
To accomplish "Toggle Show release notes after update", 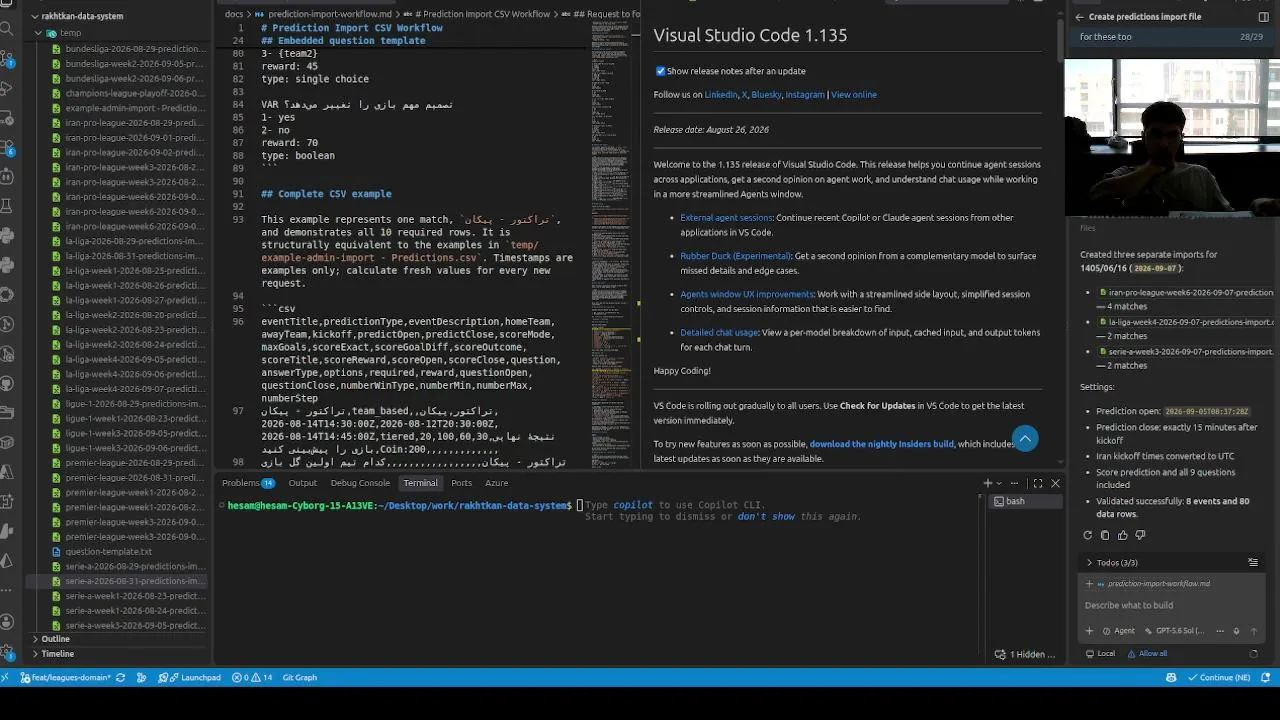I will (660, 71).
